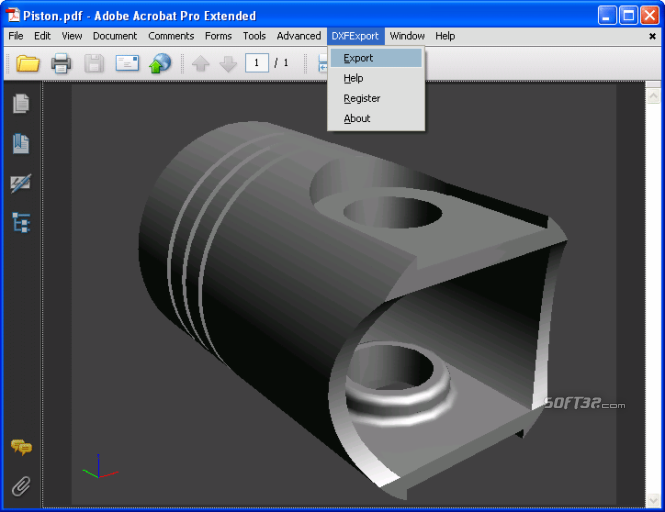
Task: Choose Export in DXFExport dropdown
Action: point(376,58)
